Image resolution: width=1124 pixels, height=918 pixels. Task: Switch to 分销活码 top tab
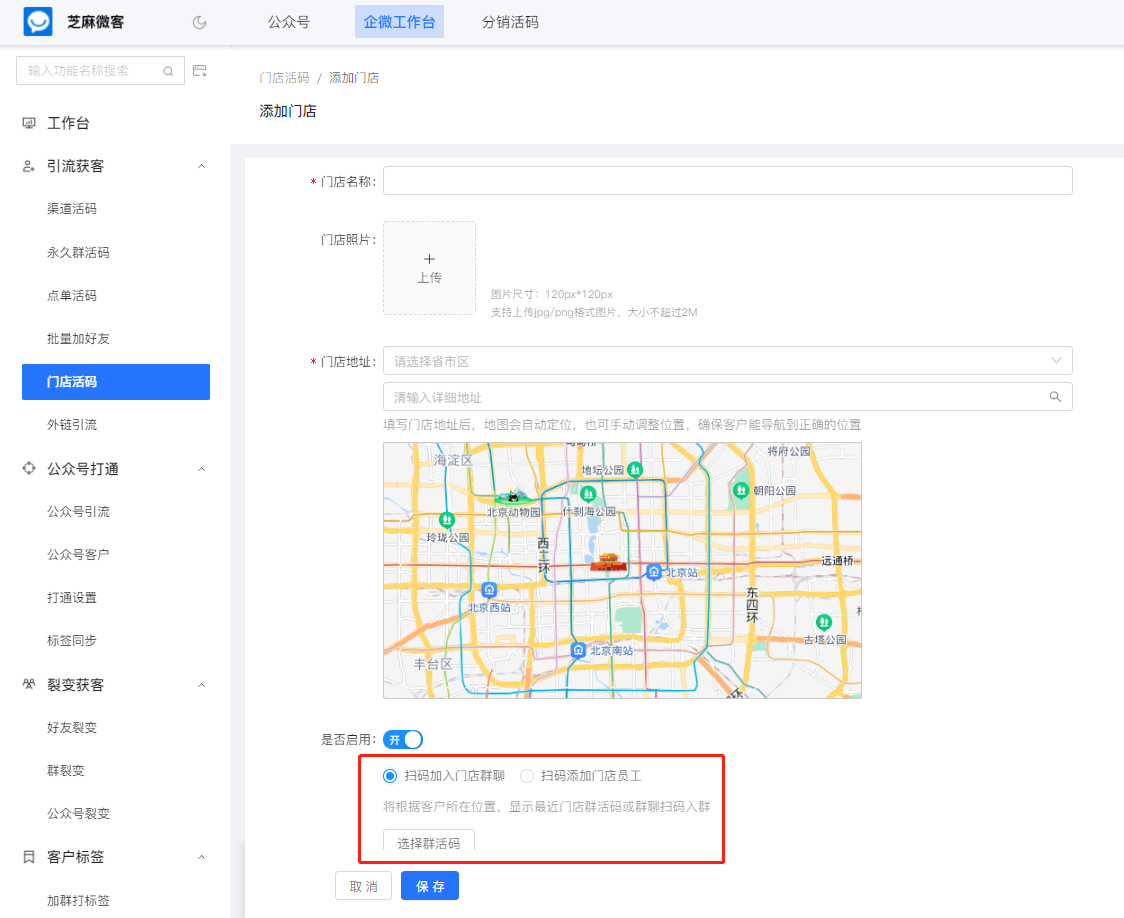(x=510, y=22)
